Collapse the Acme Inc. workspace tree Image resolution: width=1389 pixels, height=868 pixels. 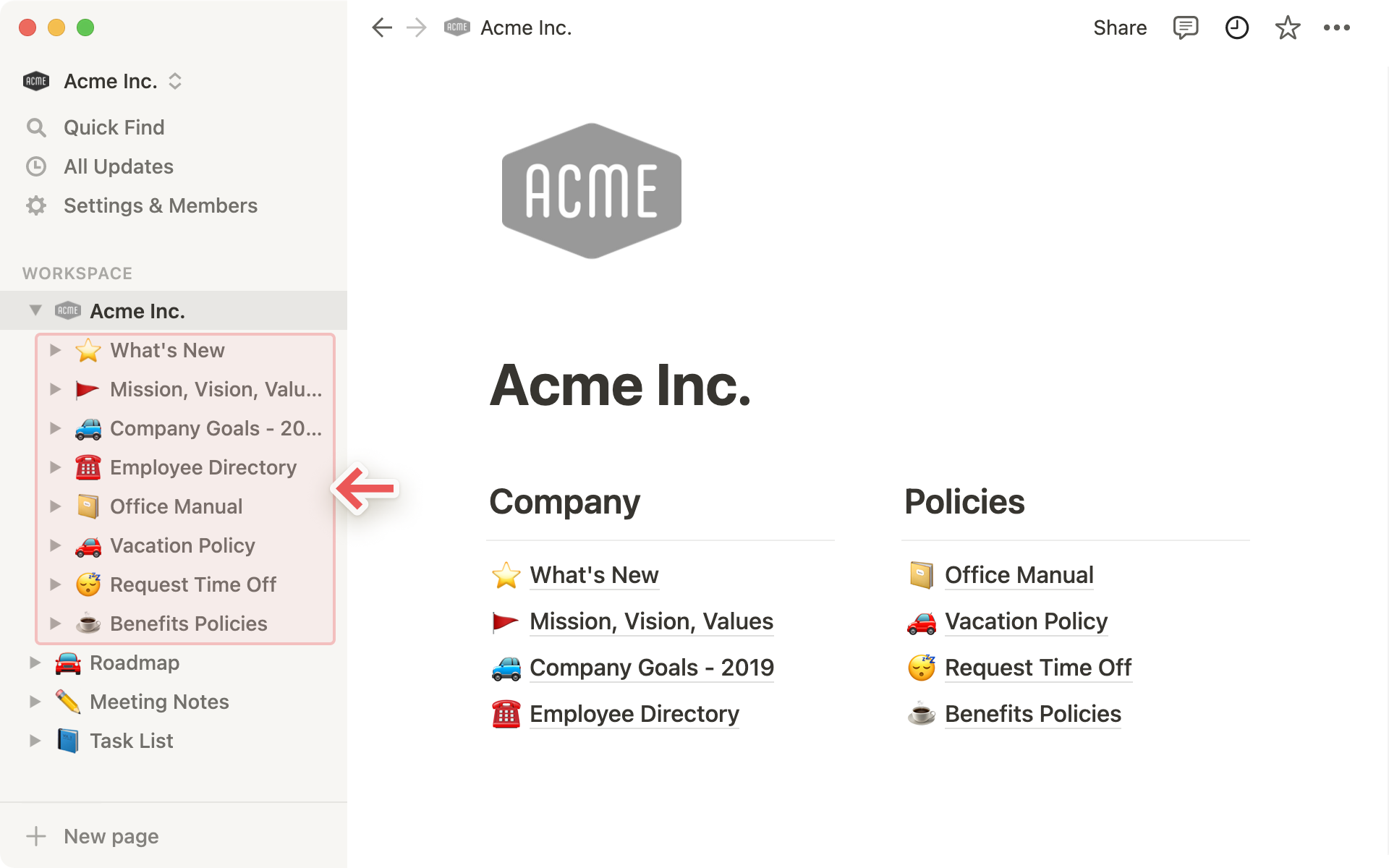coord(34,311)
